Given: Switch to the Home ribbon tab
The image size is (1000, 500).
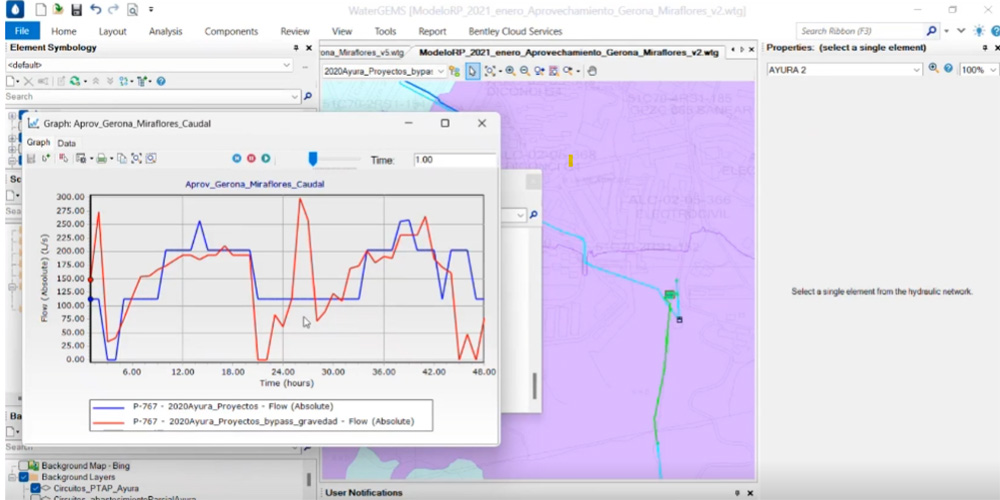Looking at the screenshot, I should (64, 31).
